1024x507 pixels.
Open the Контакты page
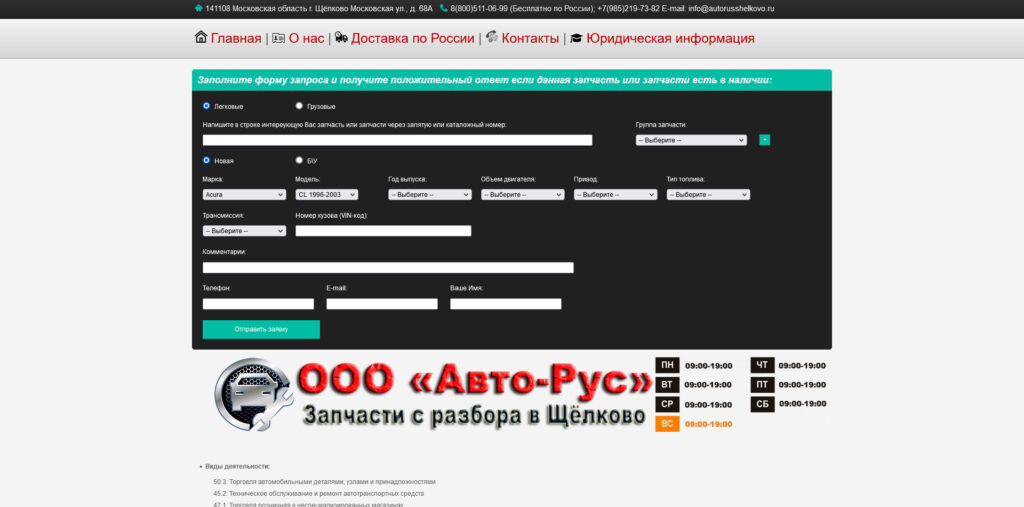tap(530, 39)
